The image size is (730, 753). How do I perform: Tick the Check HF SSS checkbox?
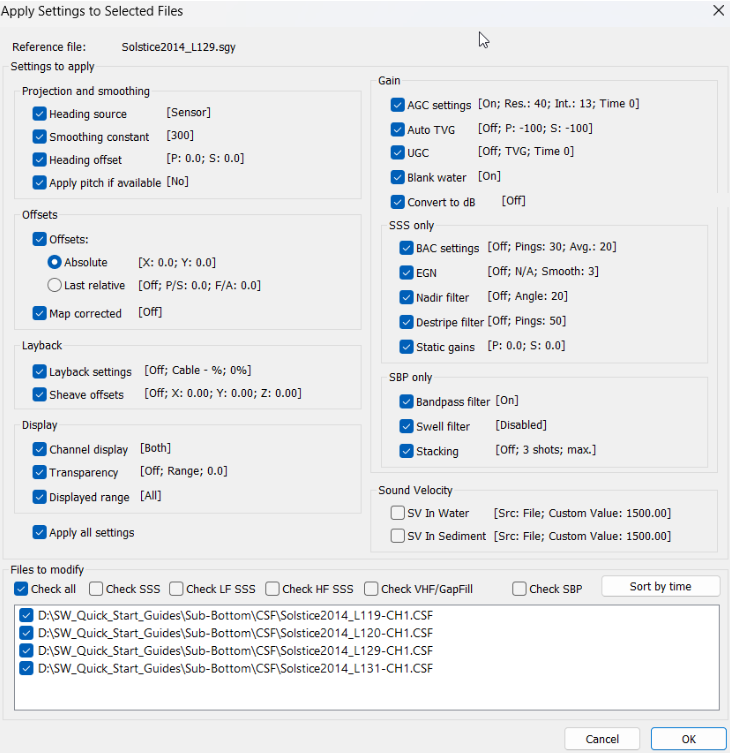click(x=272, y=589)
